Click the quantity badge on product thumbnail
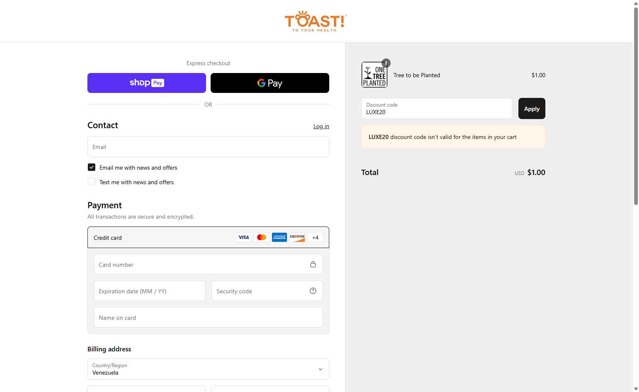This screenshot has width=639, height=392. [386, 63]
